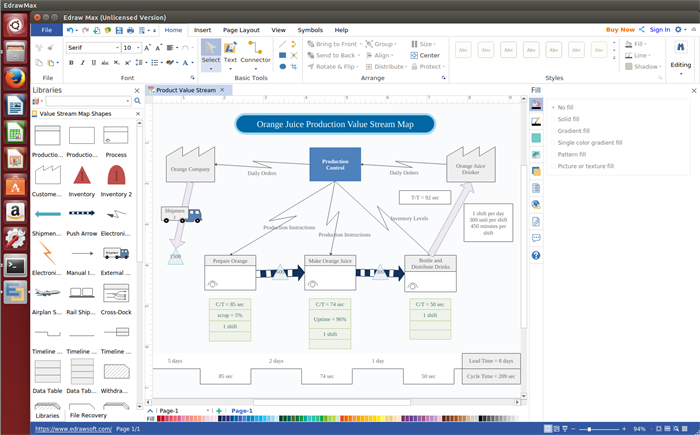Switch to the Page Layout ribbon tab
The image size is (700, 435).
pos(240,30)
